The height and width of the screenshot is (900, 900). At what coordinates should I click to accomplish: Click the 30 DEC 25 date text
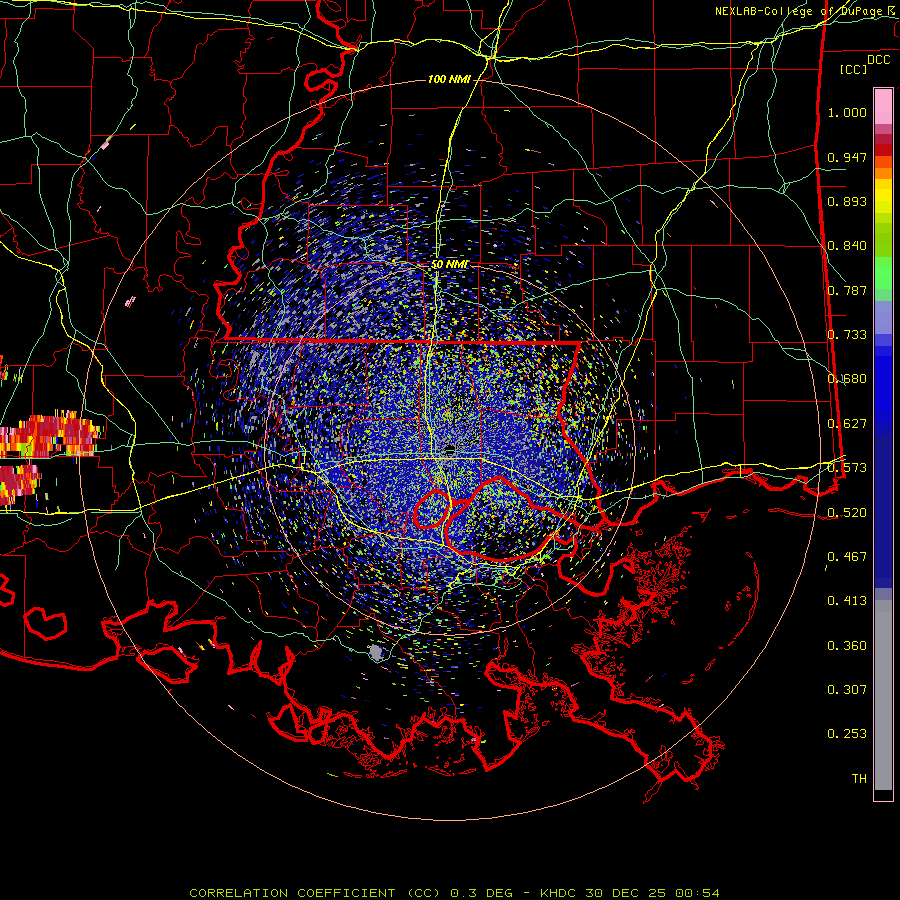(626, 893)
